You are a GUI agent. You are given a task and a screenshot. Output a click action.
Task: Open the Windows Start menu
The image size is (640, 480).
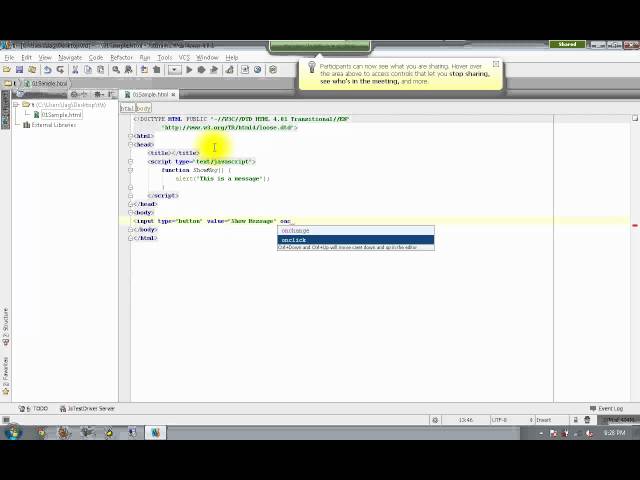click(12, 432)
